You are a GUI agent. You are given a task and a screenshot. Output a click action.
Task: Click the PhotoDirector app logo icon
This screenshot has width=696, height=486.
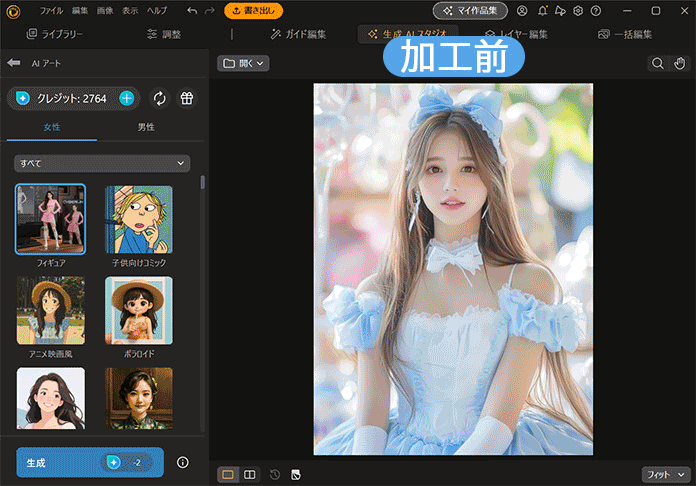coord(13,11)
